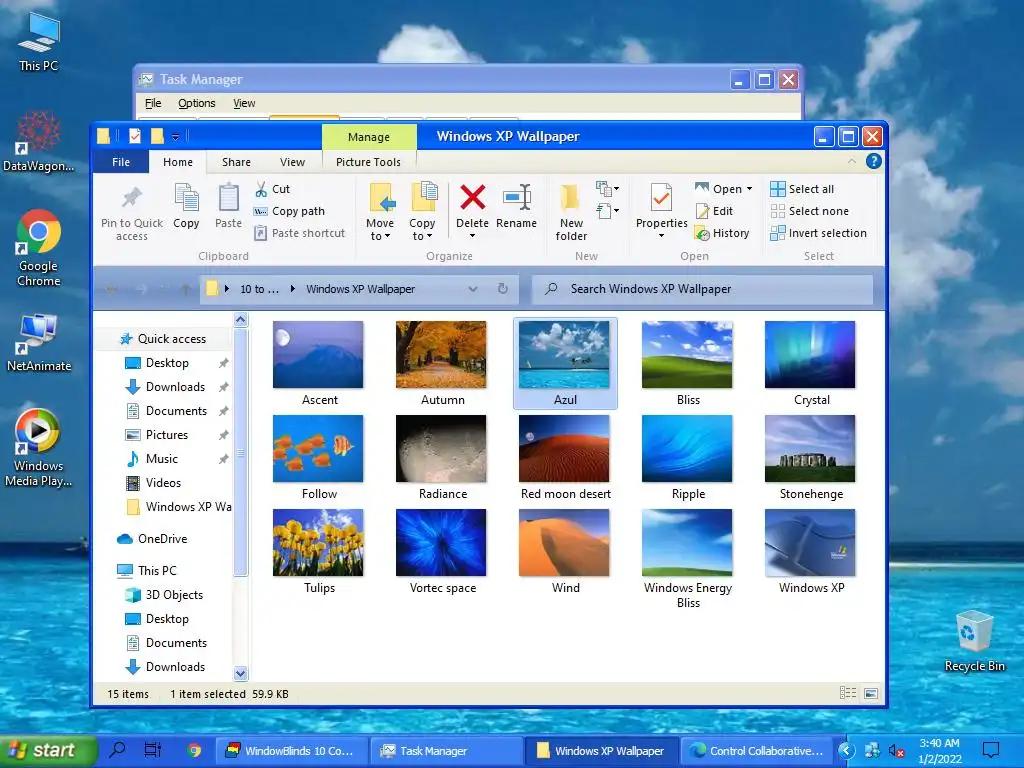This screenshot has width=1024, height=768.
Task: Click Pin to Quick access icon
Action: (132, 212)
